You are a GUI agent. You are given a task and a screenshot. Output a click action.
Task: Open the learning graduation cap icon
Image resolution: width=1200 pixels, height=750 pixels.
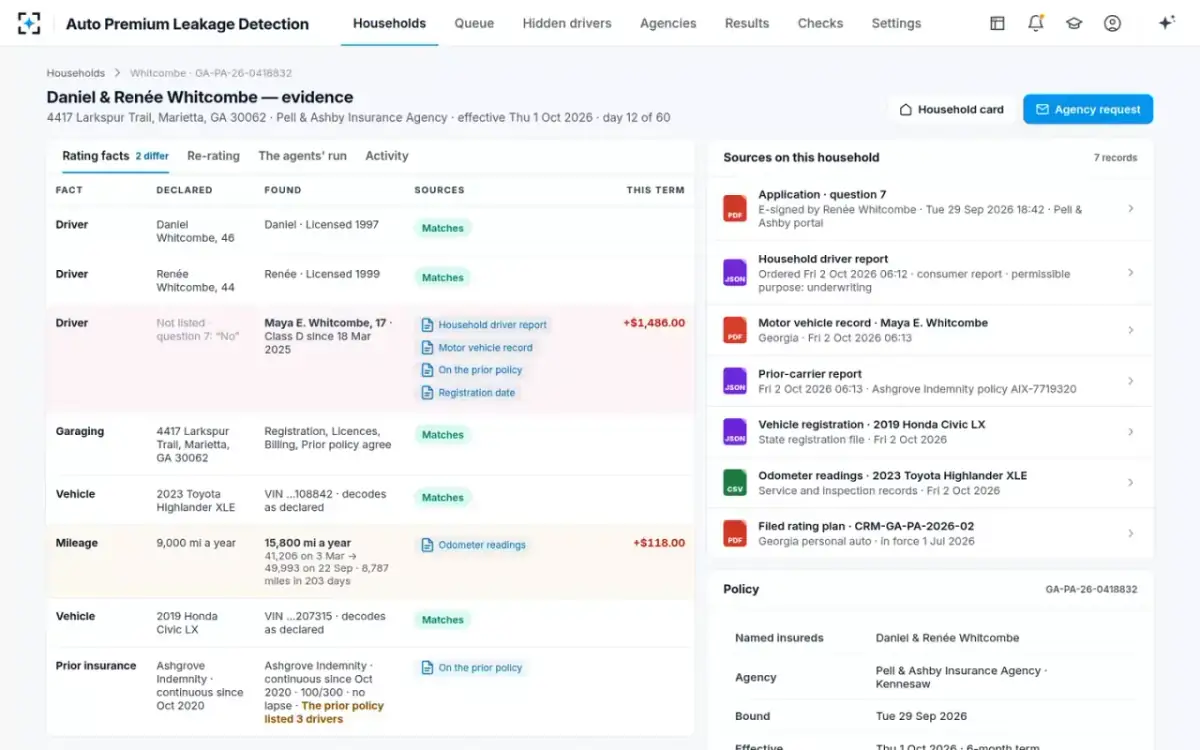point(1074,23)
